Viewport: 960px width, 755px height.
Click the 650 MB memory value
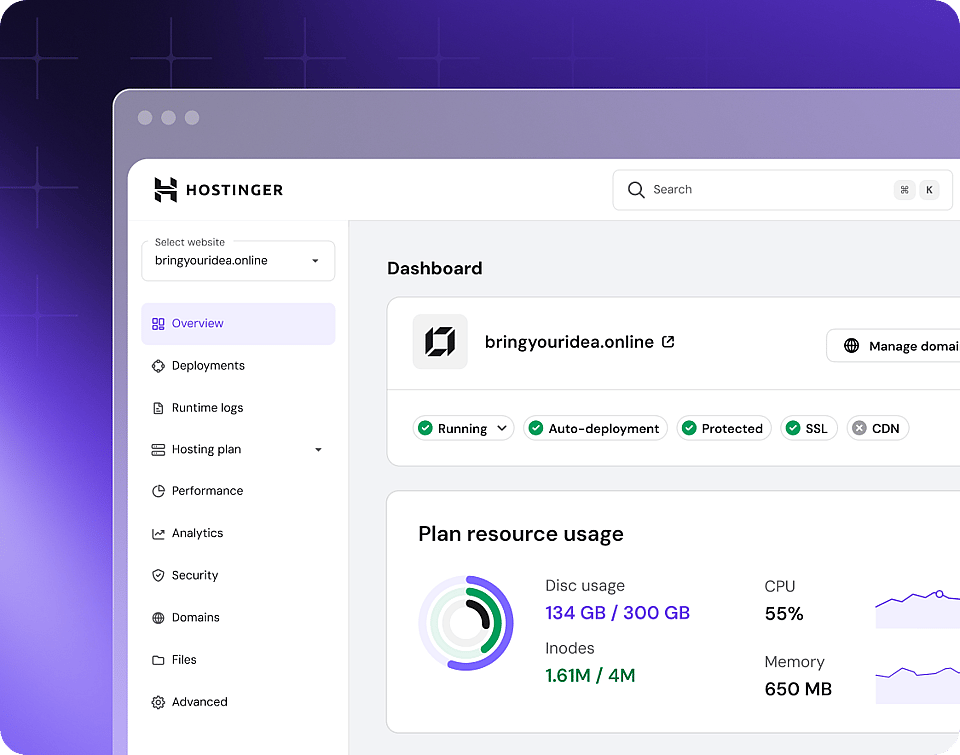coord(798,689)
